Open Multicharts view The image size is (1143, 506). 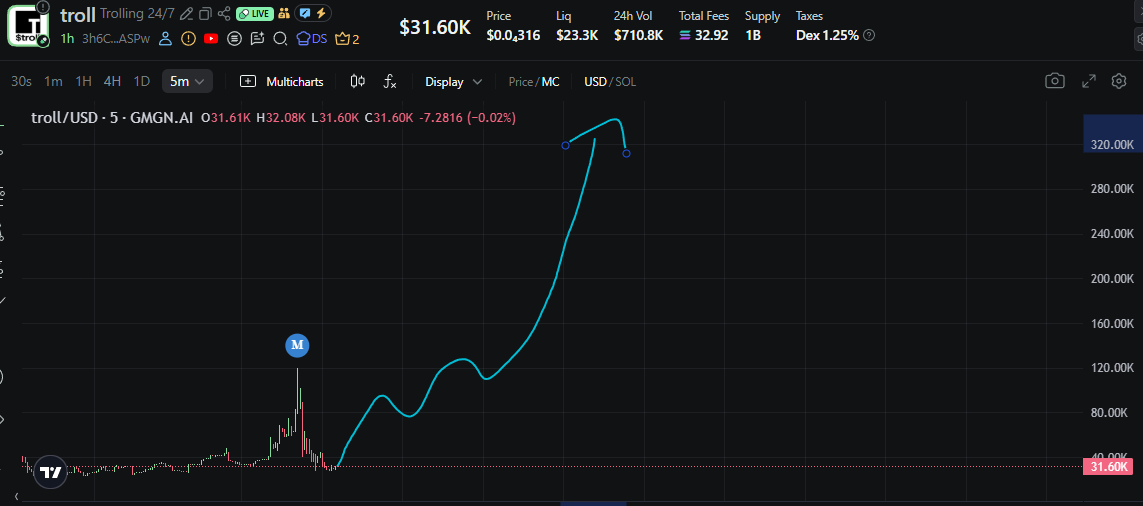click(x=281, y=82)
